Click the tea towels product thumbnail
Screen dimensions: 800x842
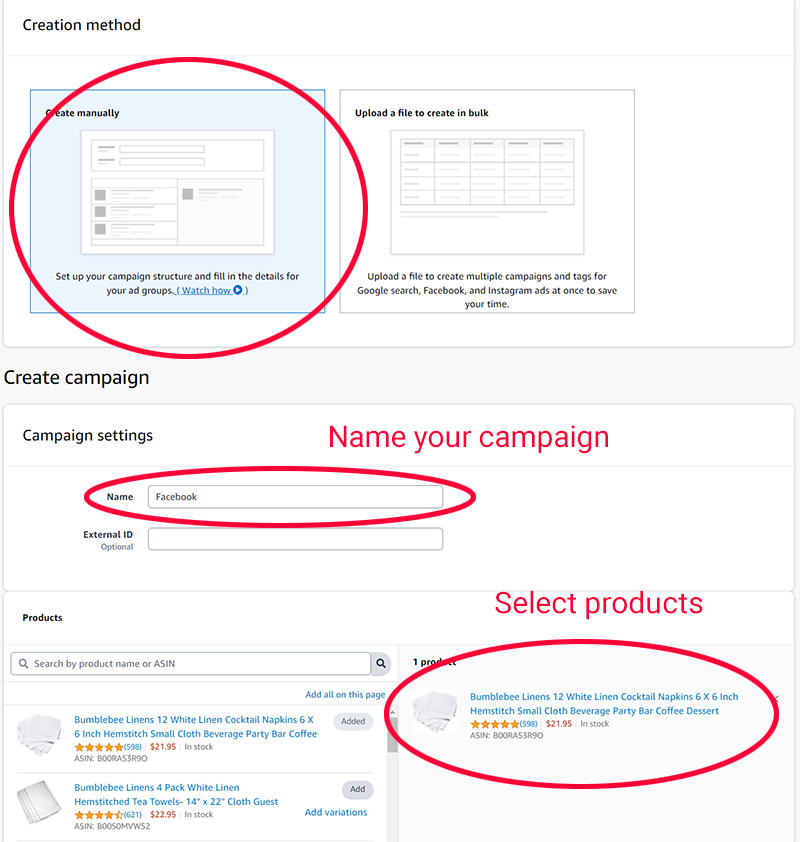pos(39,801)
